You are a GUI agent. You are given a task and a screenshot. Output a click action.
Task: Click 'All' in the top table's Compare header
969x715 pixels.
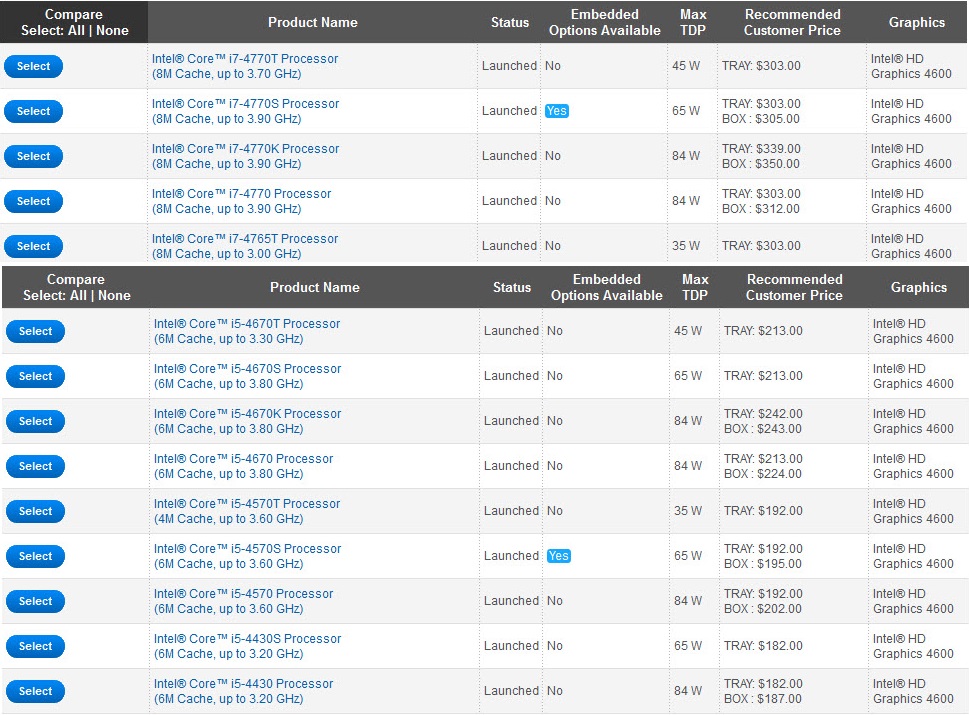[x=77, y=30]
